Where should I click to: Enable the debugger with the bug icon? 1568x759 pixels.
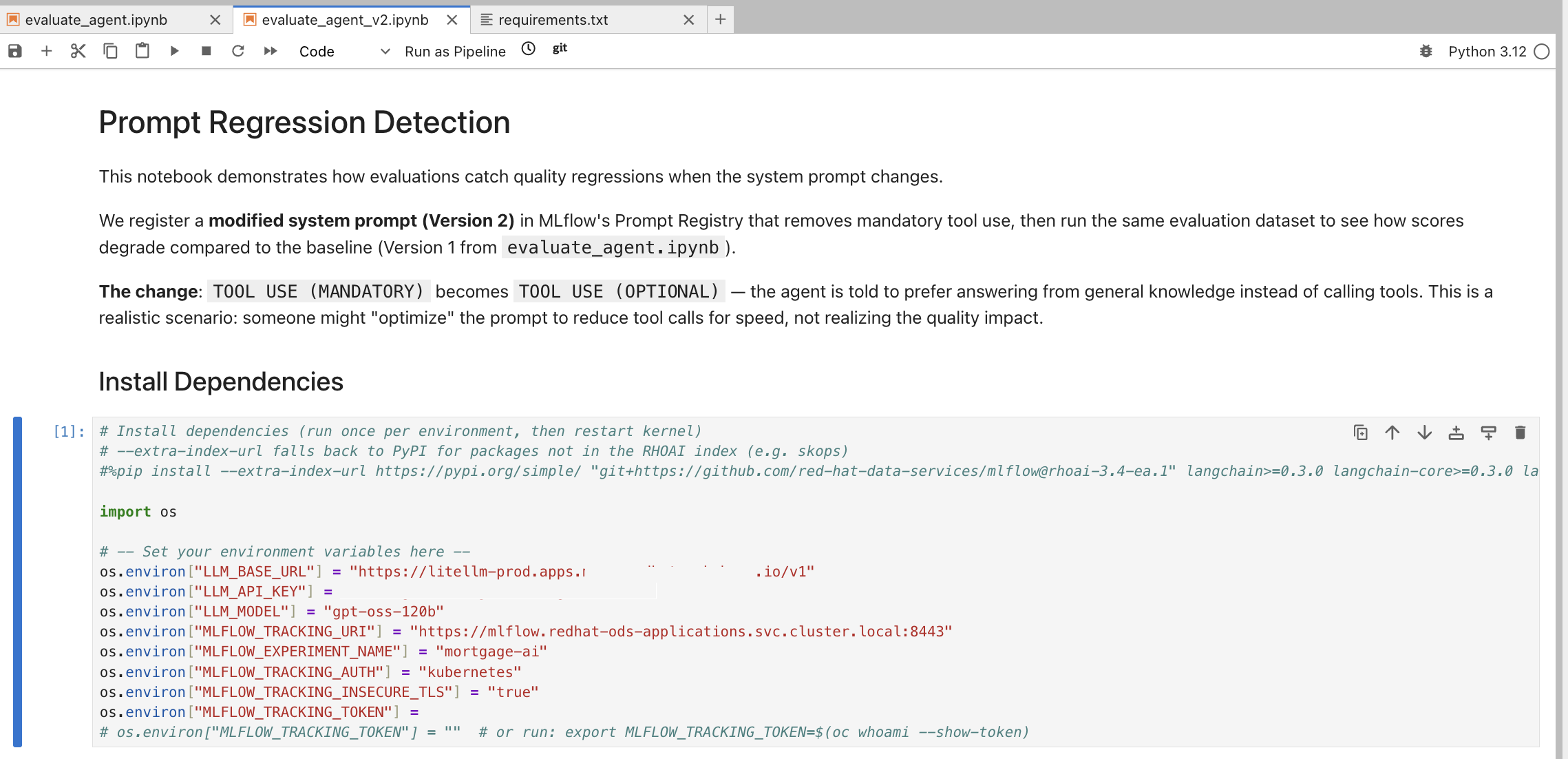pyautogui.click(x=1426, y=52)
